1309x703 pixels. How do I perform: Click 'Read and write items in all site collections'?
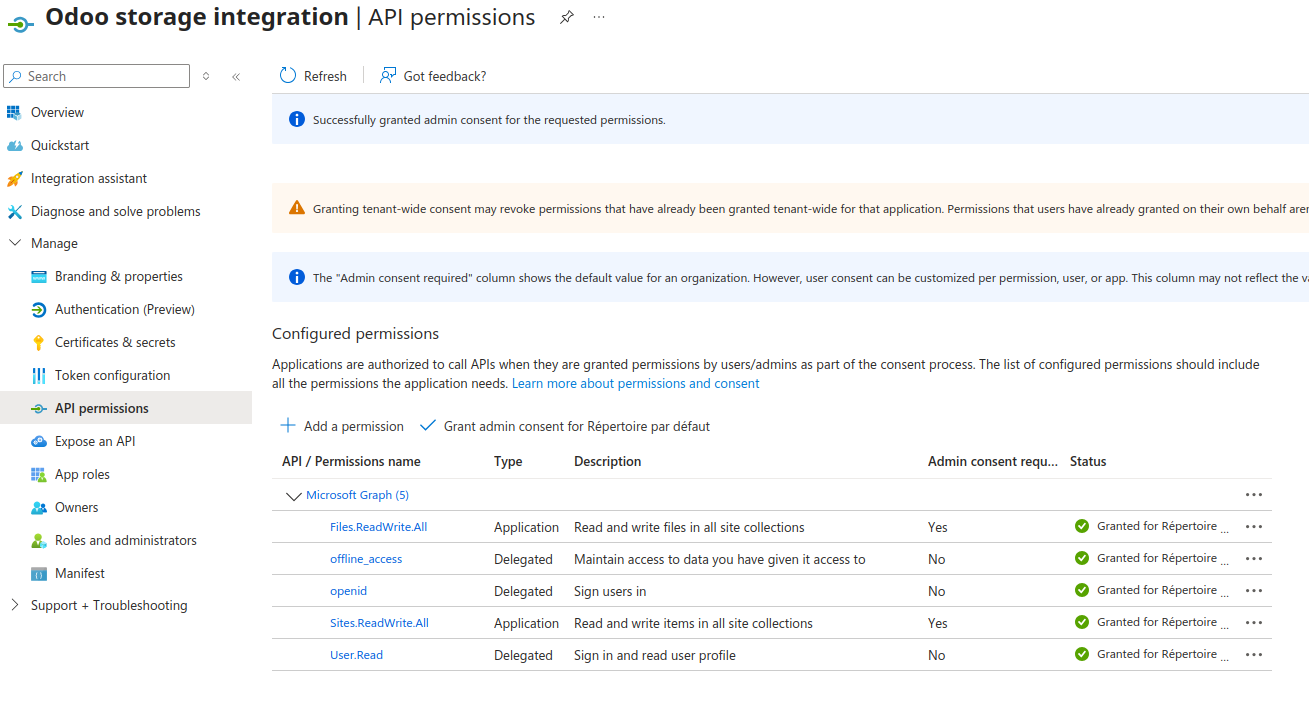click(x=693, y=623)
